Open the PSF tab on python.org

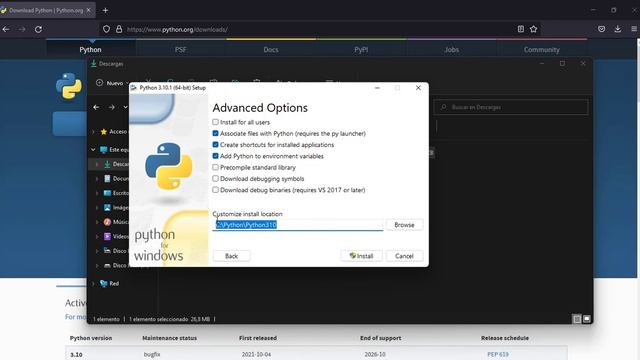(x=180, y=50)
